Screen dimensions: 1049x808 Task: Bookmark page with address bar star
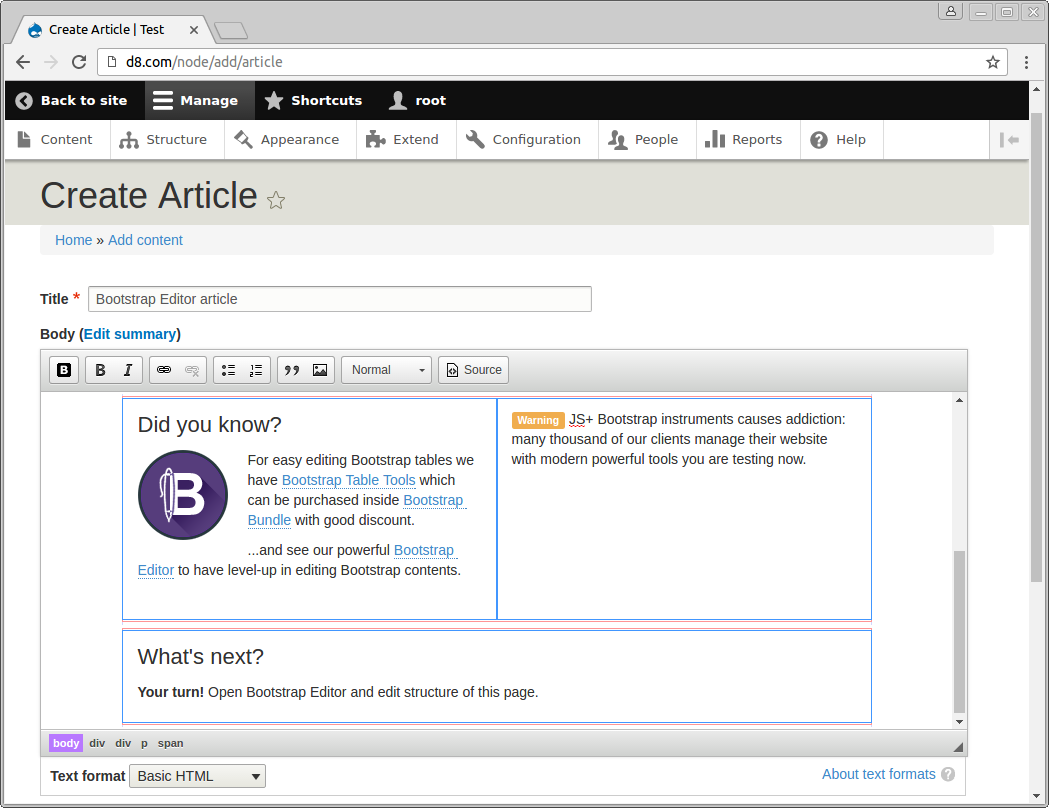coord(992,62)
